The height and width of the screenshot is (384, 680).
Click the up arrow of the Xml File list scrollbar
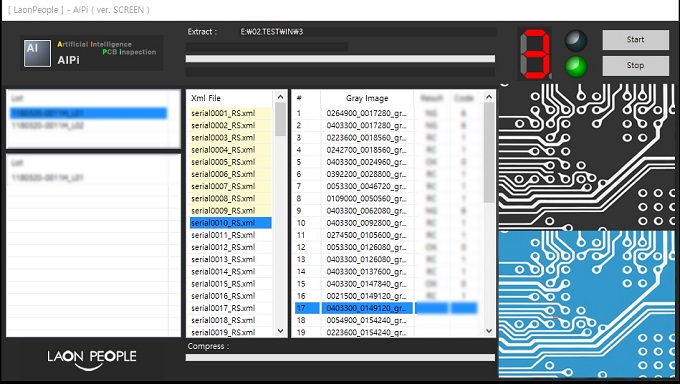(280, 97)
